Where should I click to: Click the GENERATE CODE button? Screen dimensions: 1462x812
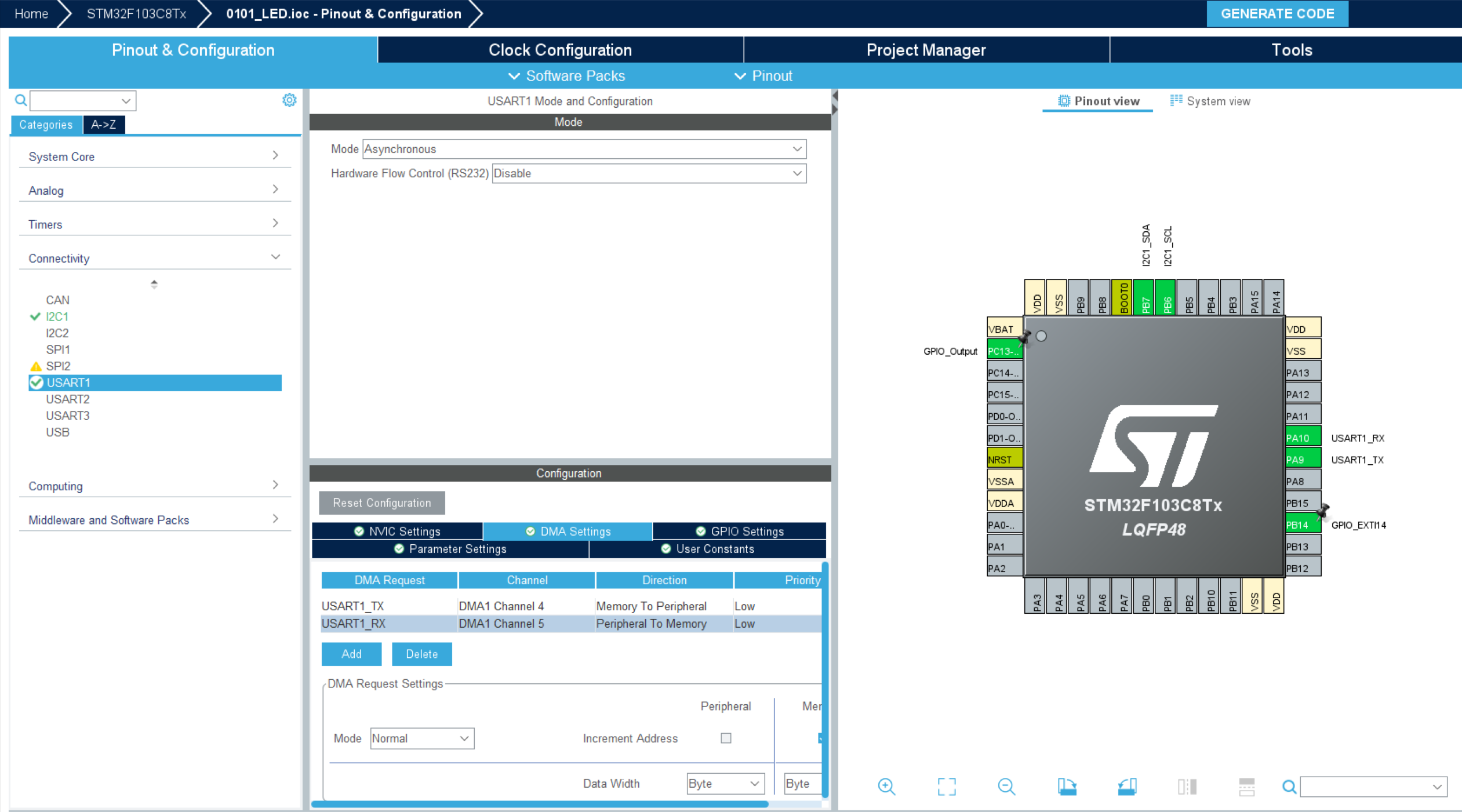[1277, 14]
